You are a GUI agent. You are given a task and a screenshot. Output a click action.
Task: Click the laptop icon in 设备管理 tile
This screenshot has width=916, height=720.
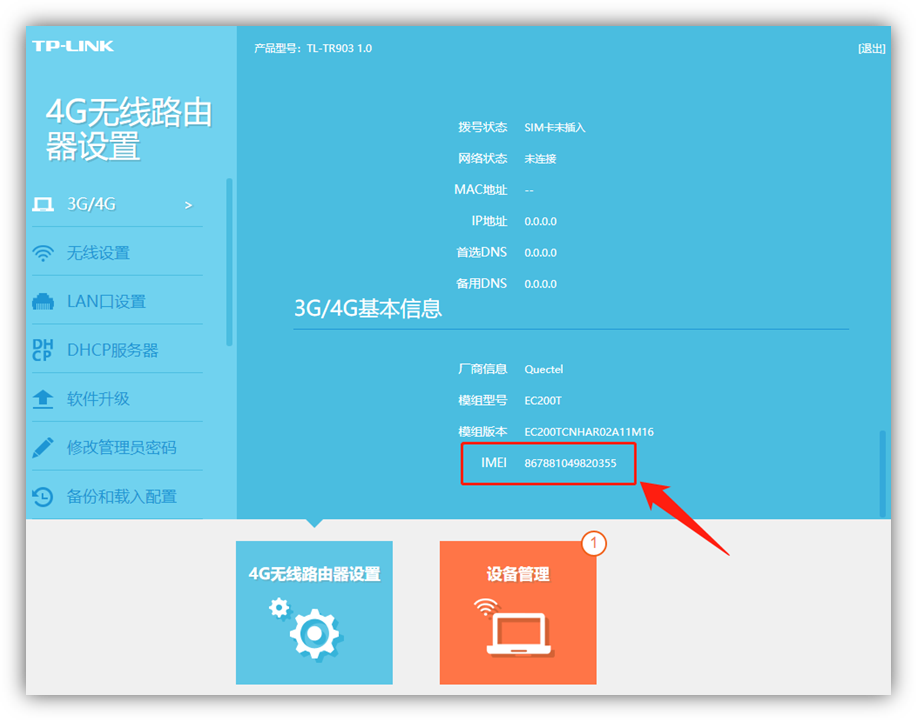pos(513,627)
